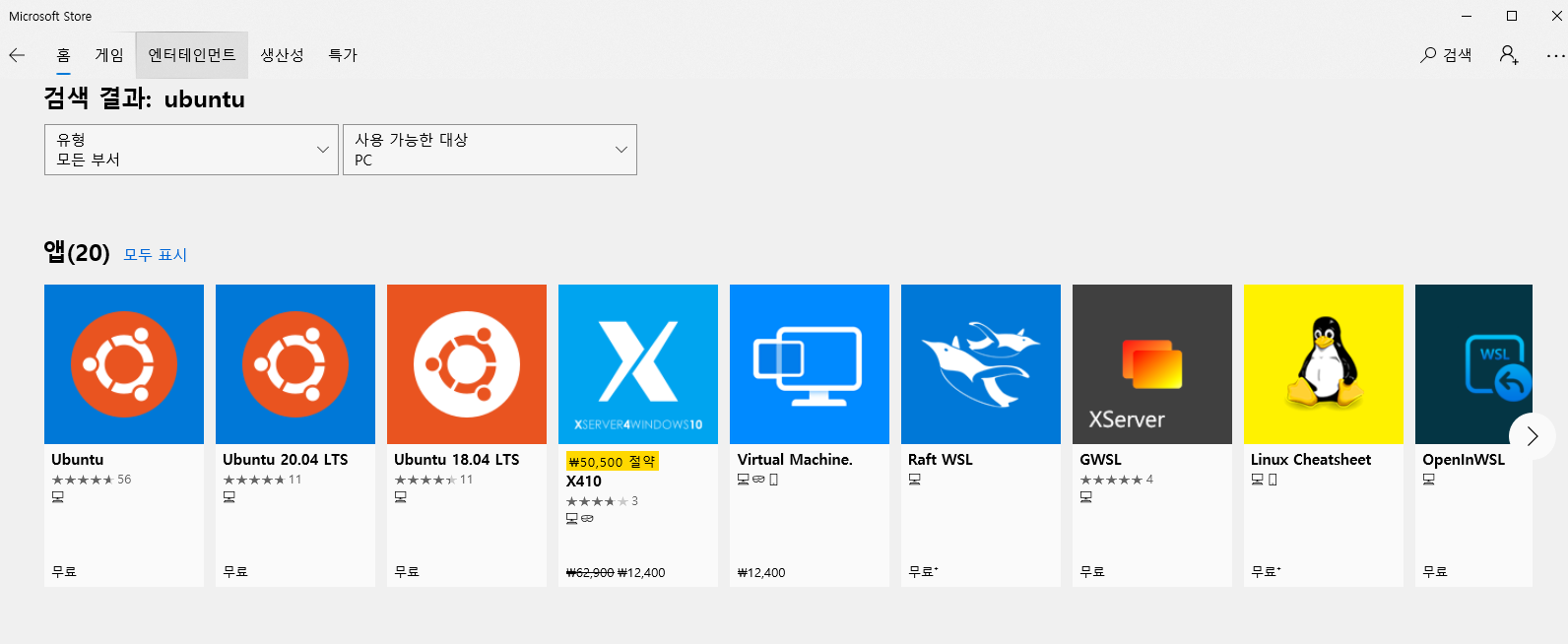
Task: Minimize the Microsoft Store window
Action: (x=1467, y=16)
